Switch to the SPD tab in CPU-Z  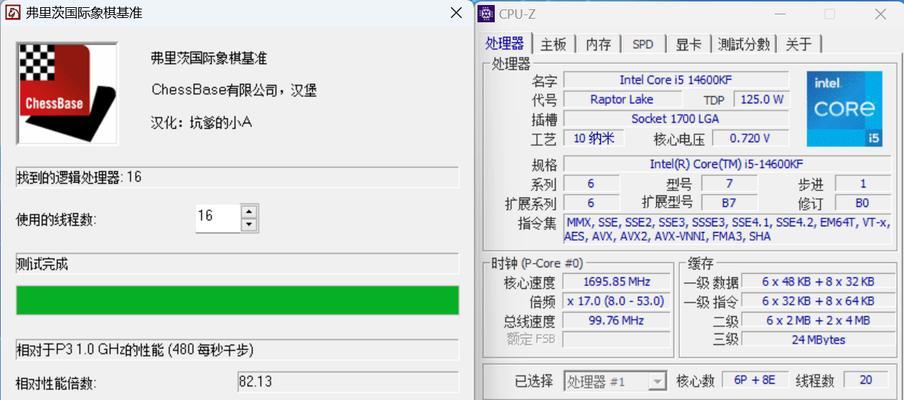coord(643,44)
